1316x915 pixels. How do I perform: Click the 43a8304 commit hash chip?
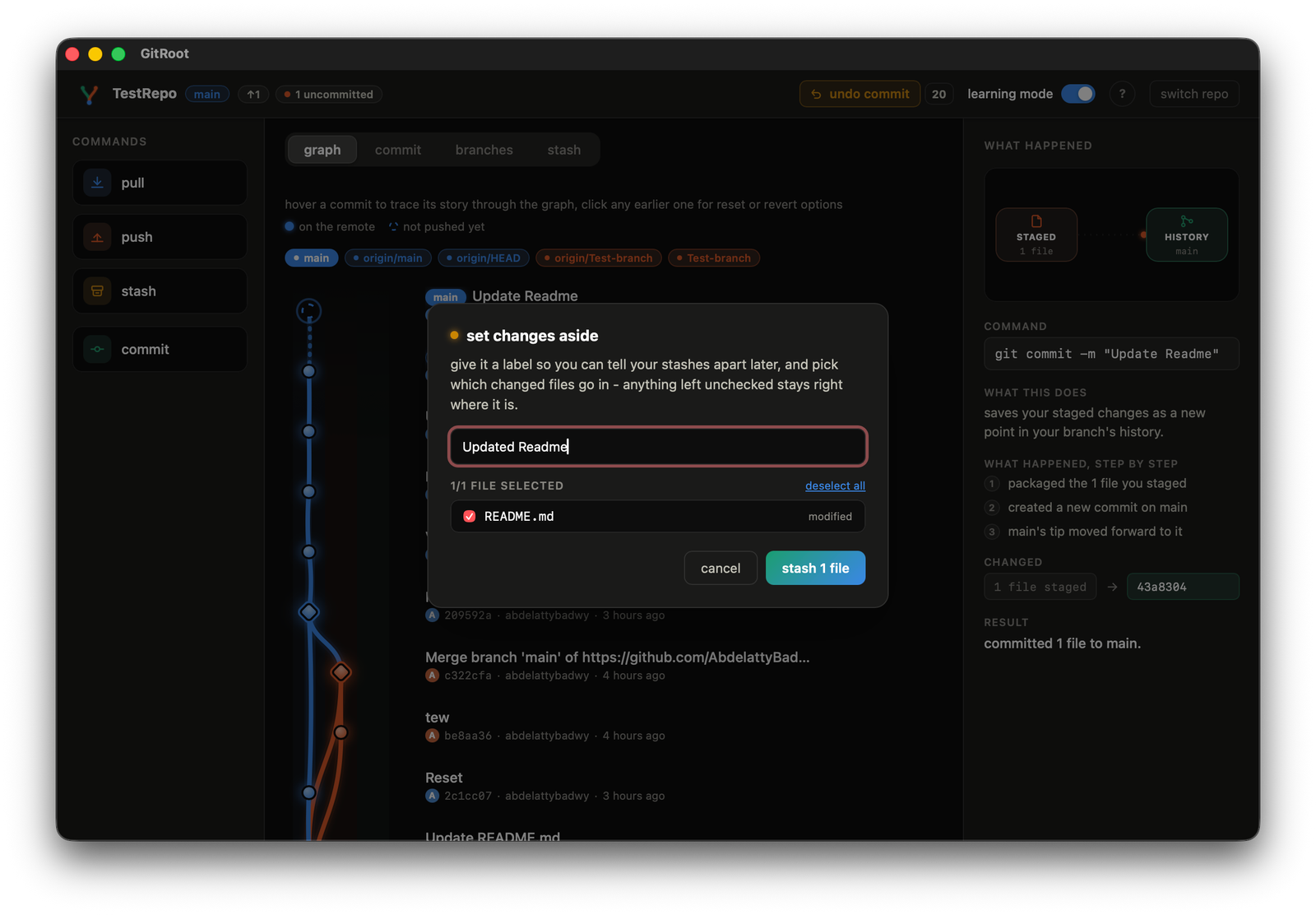[x=1183, y=587]
